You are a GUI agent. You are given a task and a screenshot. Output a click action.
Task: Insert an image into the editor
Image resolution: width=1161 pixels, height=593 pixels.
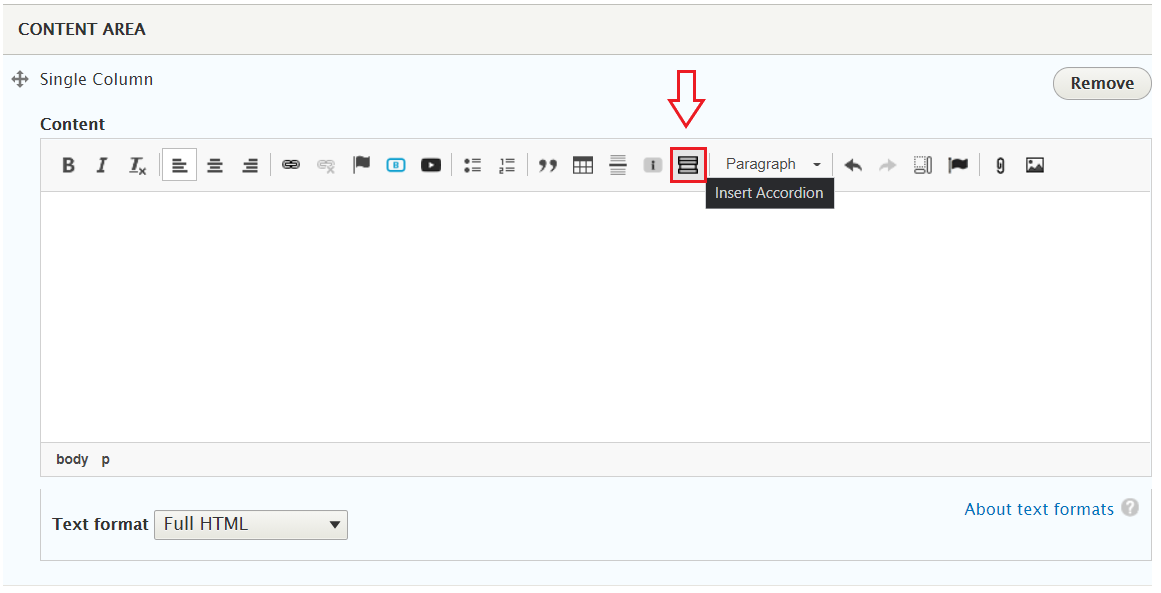coord(1034,164)
